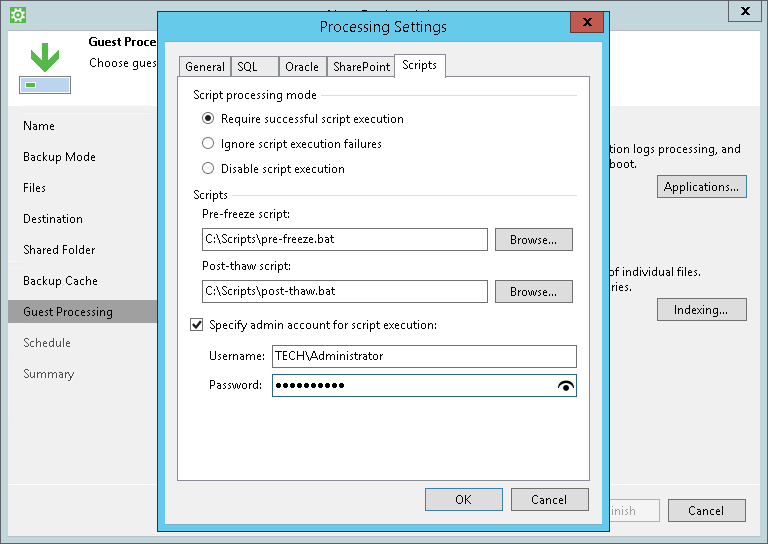Viewport: 768px width, 544px height.
Task: Uncheck Specify admin account for script execution
Action: coord(196,325)
